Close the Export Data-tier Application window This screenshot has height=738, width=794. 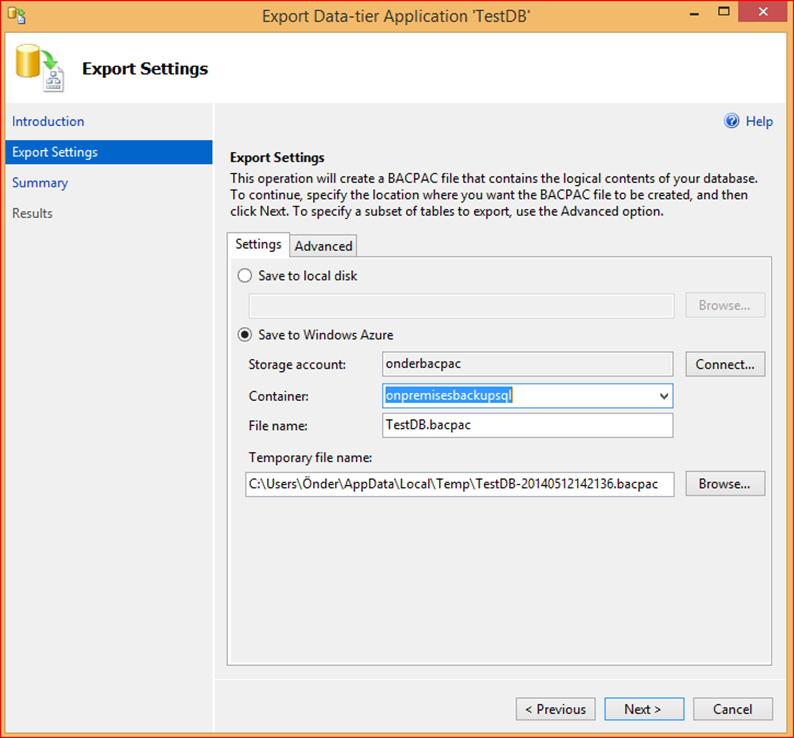tap(763, 12)
